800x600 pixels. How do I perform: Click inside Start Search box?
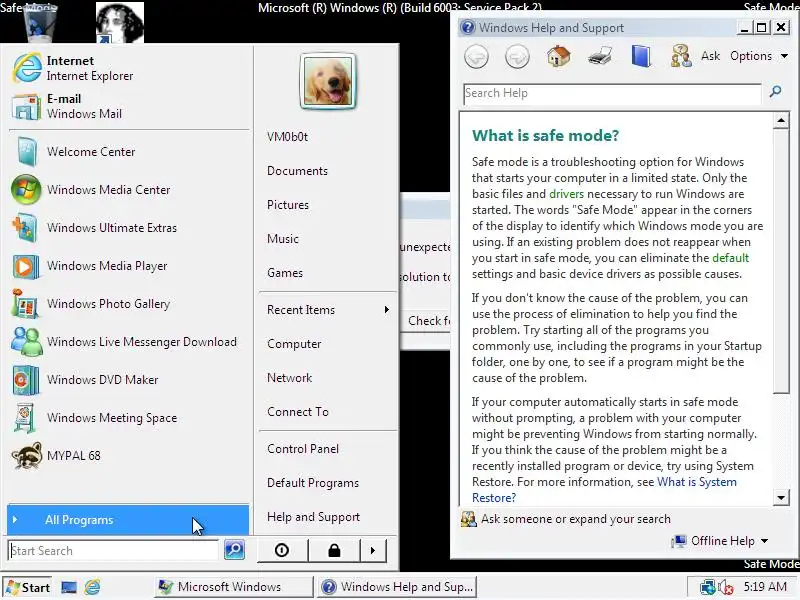pyautogui.click(x=114, y=551)
